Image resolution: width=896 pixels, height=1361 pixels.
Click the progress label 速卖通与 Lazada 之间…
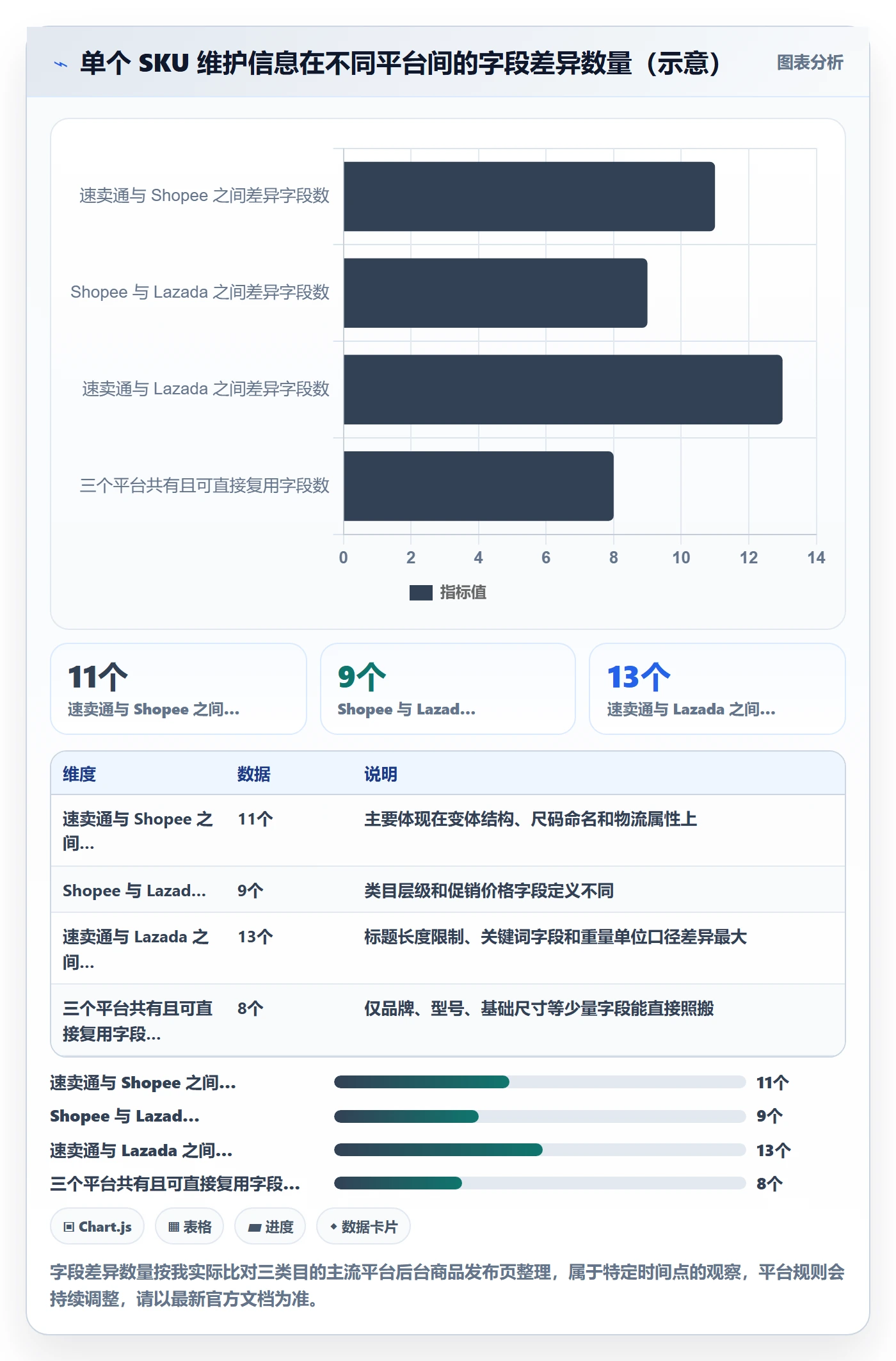(141, 1150)
